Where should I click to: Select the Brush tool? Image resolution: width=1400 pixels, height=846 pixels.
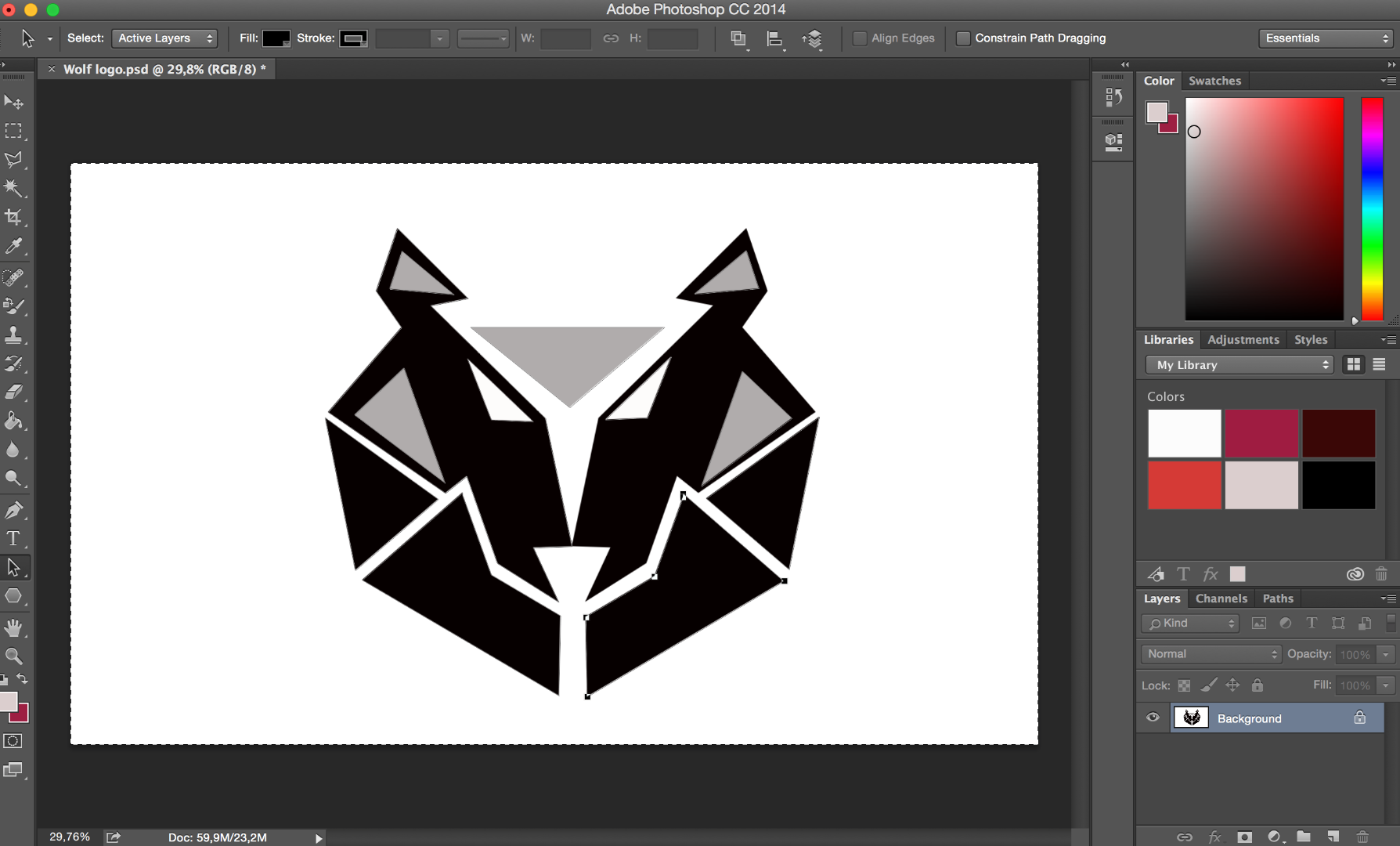point(13,306)
